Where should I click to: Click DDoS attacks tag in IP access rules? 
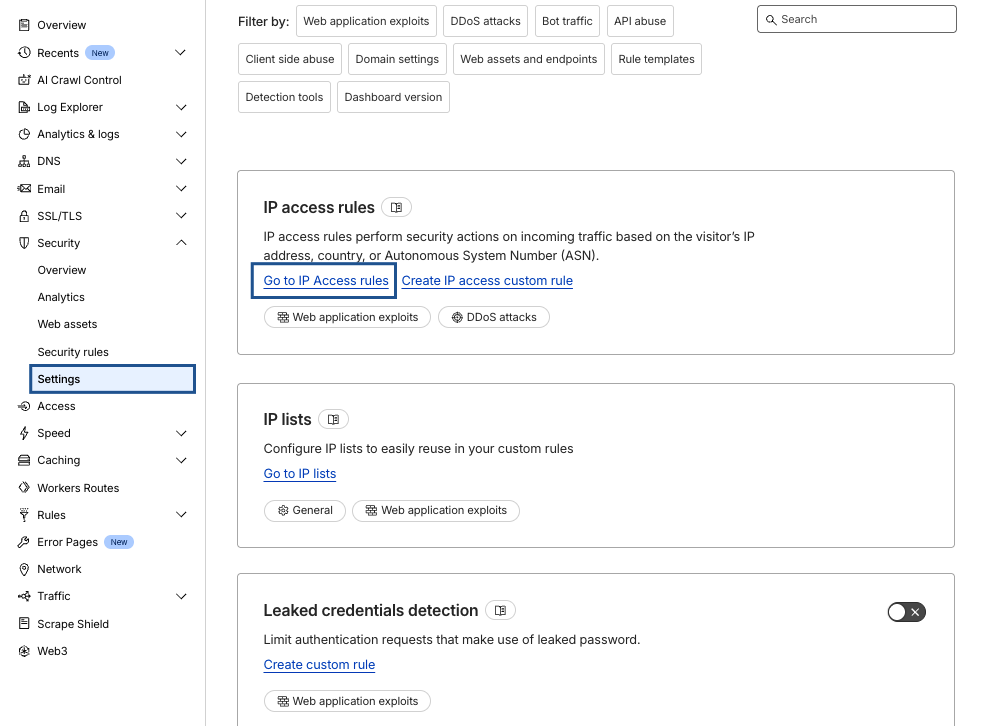point(494,317)
